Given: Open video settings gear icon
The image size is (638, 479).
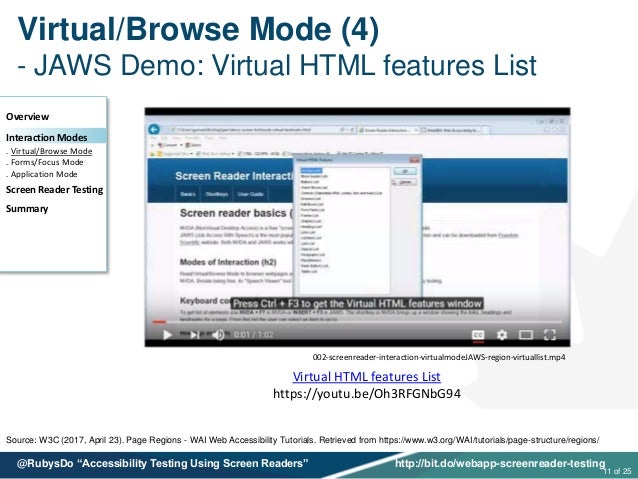Looking at the screenshot, I should [502, 335].
